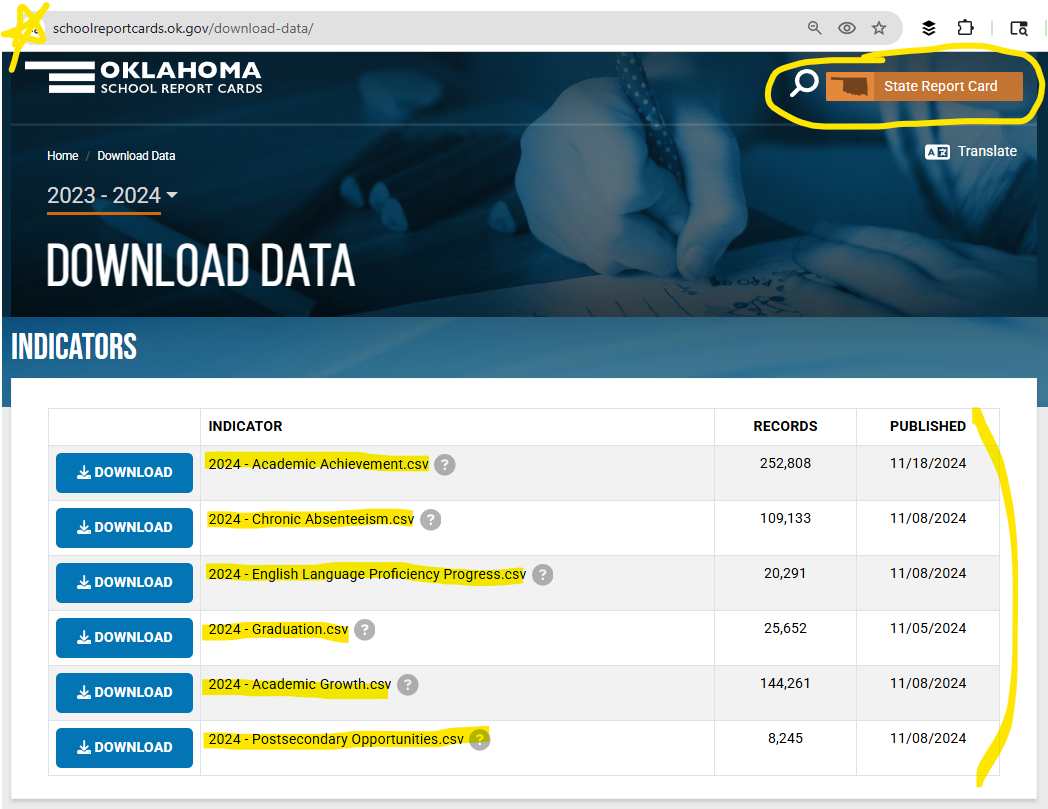Open the Translate option

pyautogui.click(x=987, y=151)
